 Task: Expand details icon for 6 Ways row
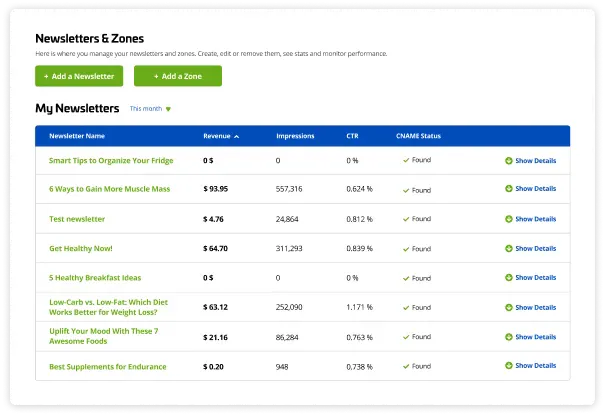click(509, 189)
